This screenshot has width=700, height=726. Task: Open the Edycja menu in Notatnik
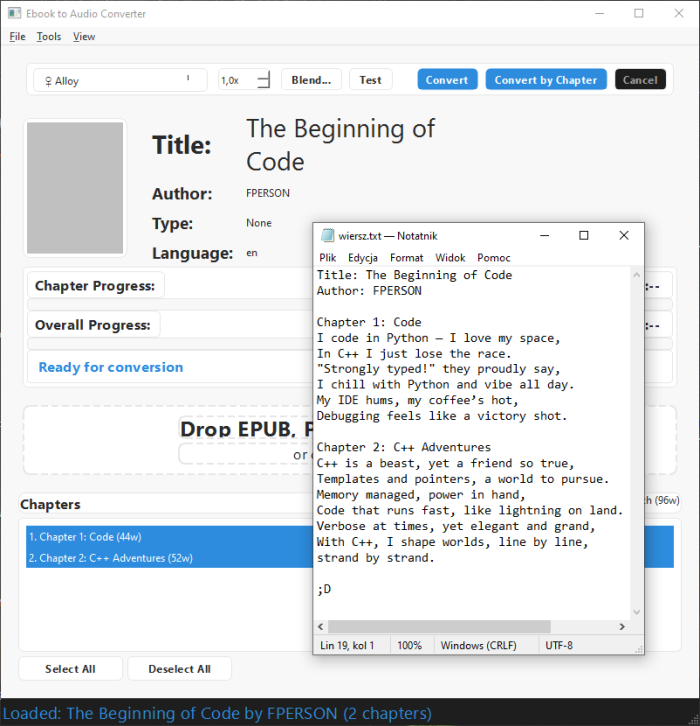pos(362,258)
